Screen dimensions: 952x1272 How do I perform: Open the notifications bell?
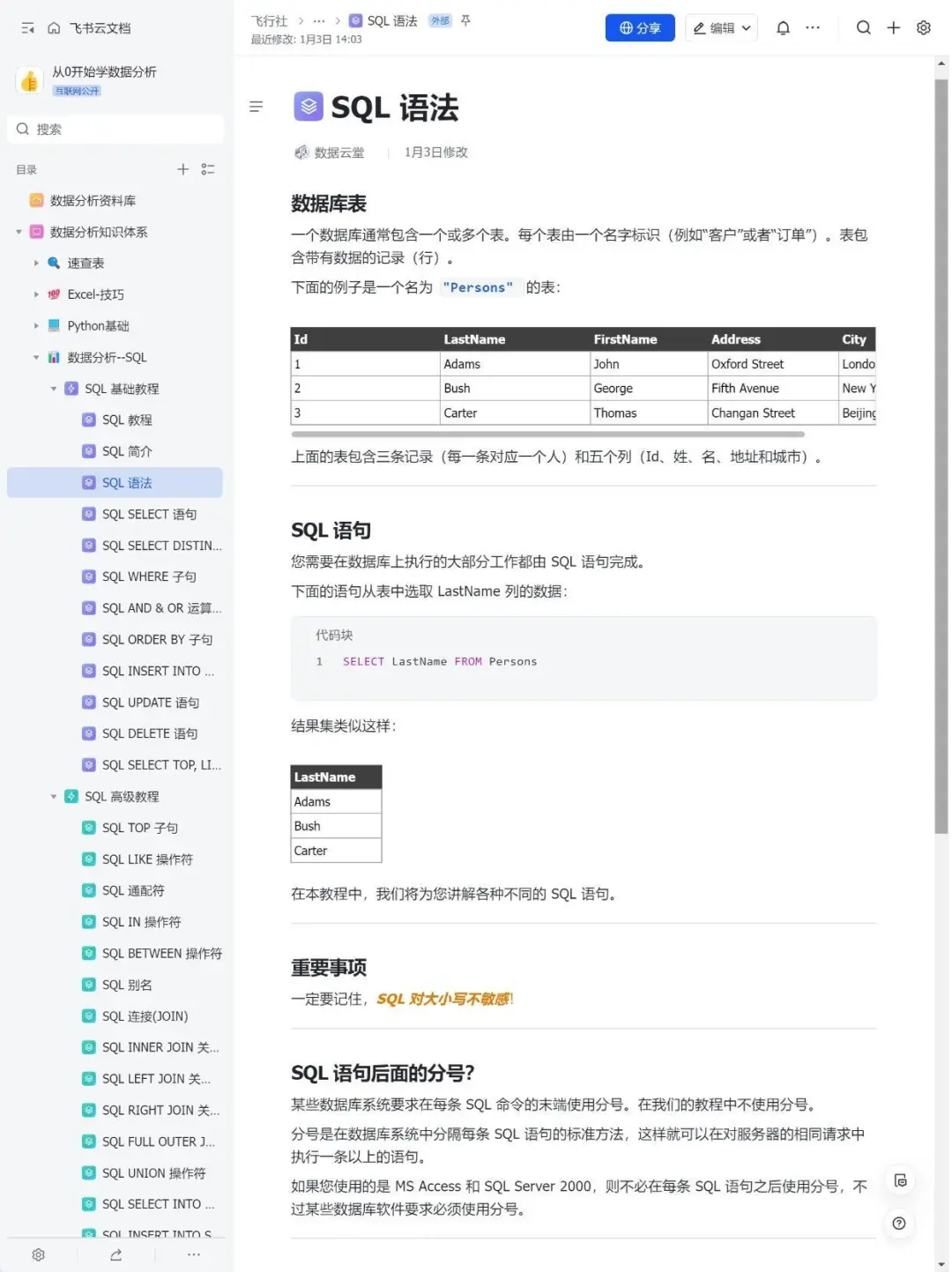pyautogui.click(x=782, y=27)
